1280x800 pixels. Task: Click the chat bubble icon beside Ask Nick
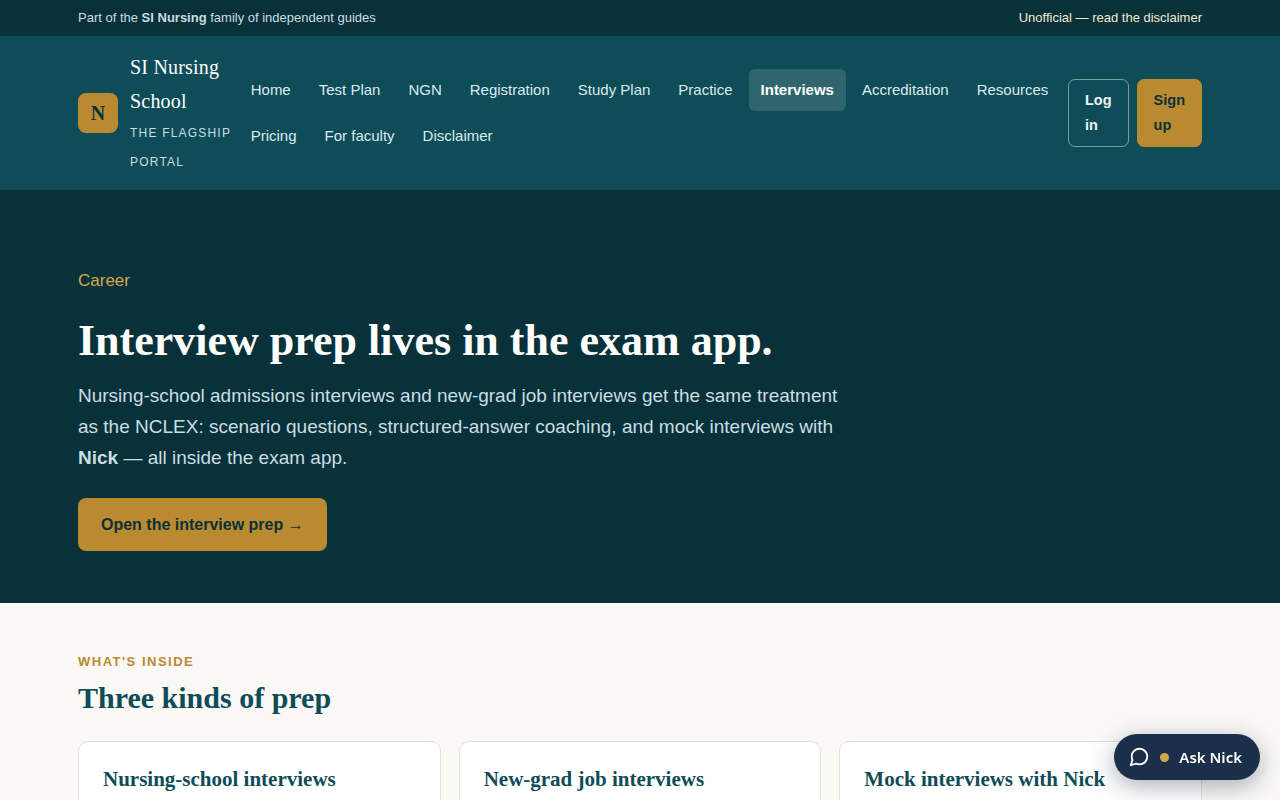pos(1139,757)
